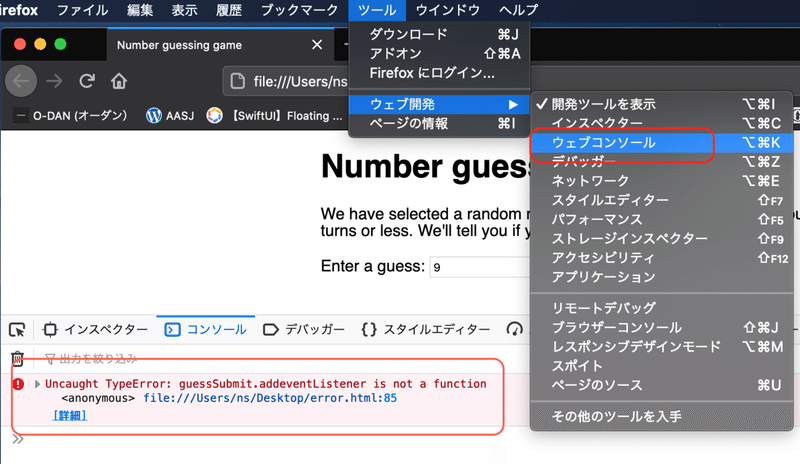The height and width of the screenshot is (464, 800).
Task: Open the O-DAN (オーダン) bookmark
Action: click(70, 116)
